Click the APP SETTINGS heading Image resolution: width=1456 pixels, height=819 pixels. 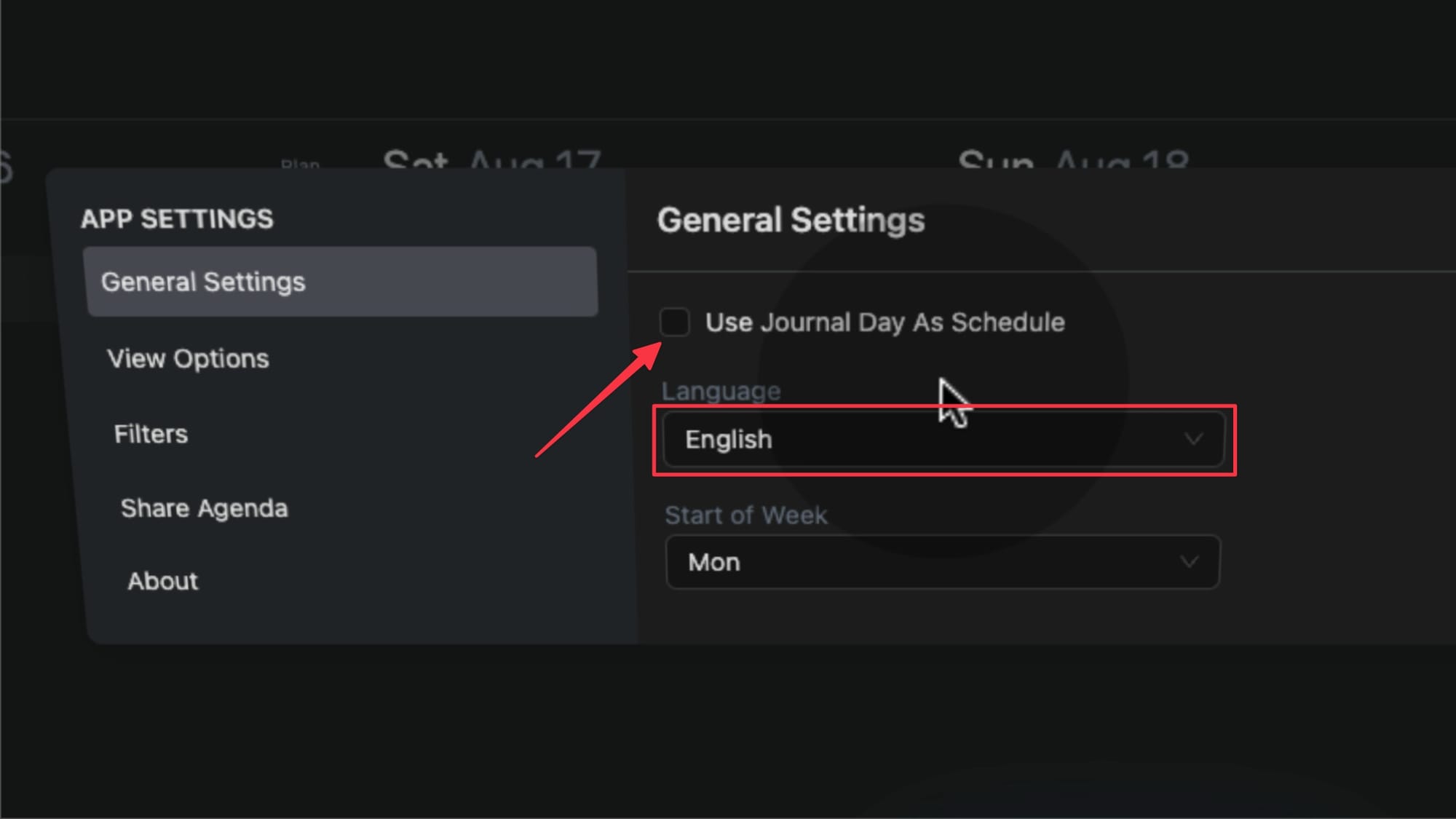(x=177, y=219)
